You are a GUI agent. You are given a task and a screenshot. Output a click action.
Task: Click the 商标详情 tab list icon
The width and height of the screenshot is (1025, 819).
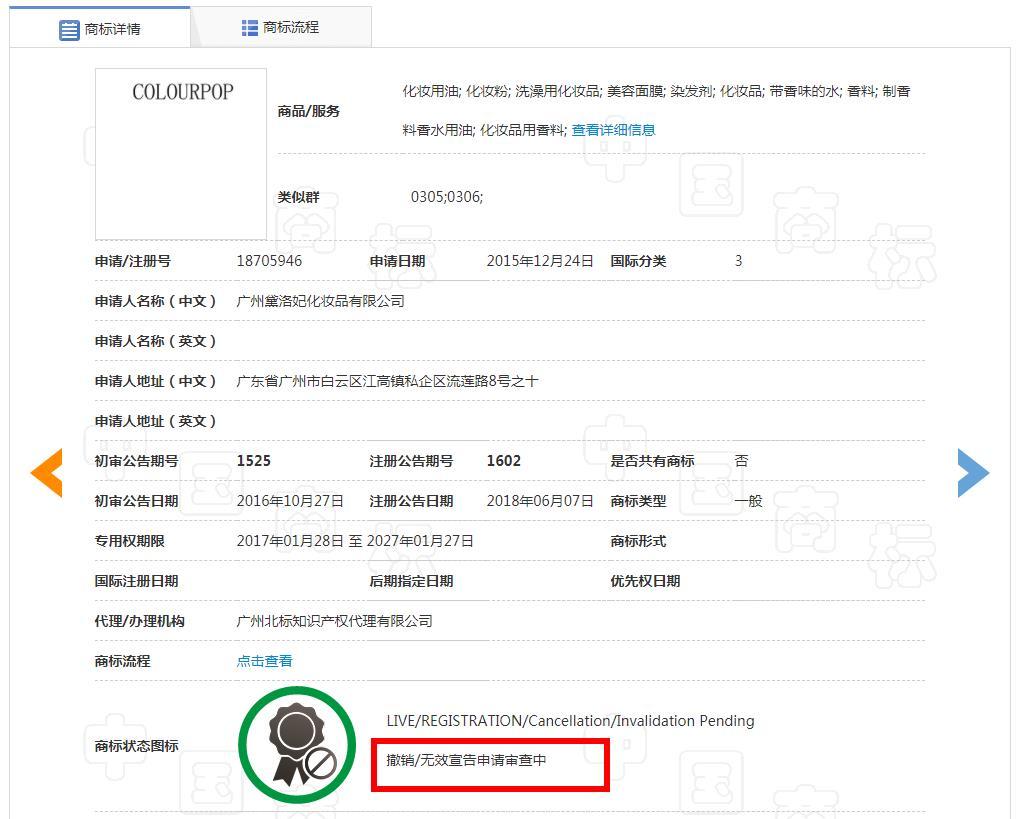(69, 30)
